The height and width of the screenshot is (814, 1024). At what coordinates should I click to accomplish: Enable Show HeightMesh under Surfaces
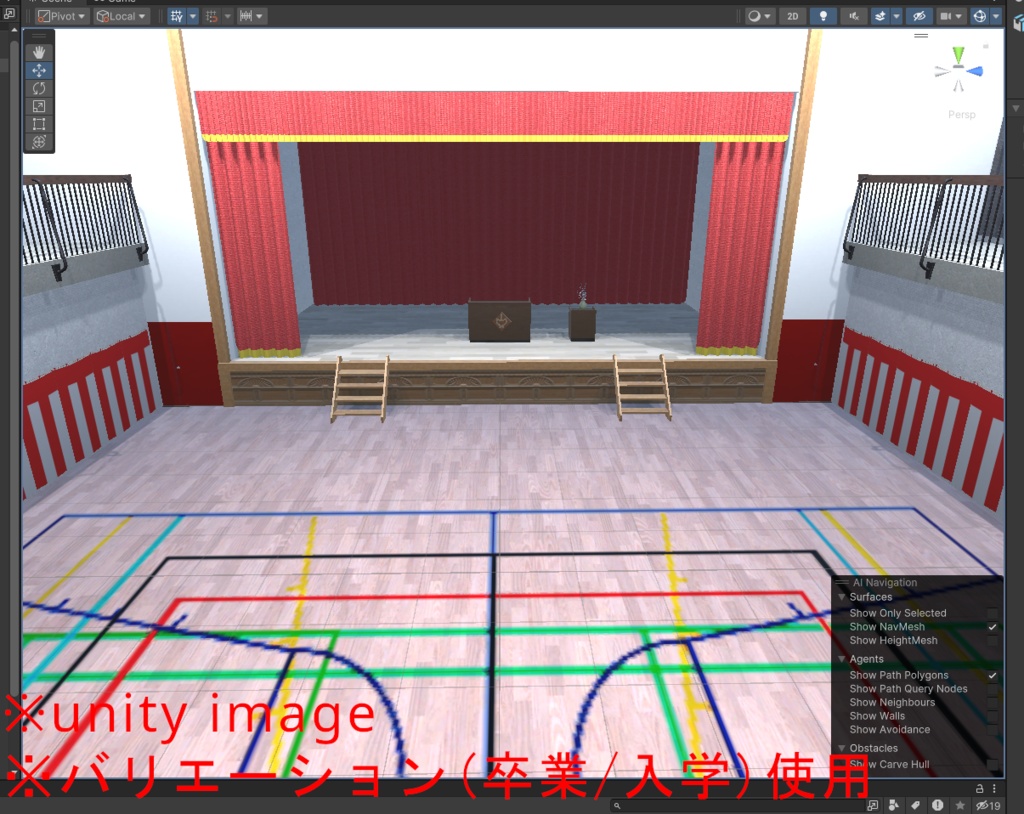991,641
